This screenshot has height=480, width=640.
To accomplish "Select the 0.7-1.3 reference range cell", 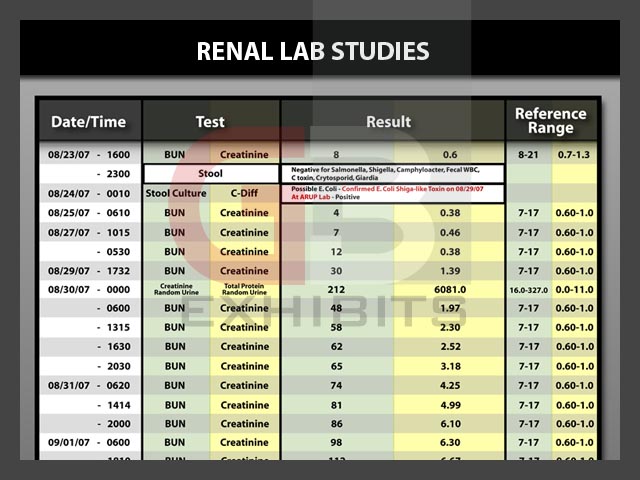I will click(x=574, y=155).
